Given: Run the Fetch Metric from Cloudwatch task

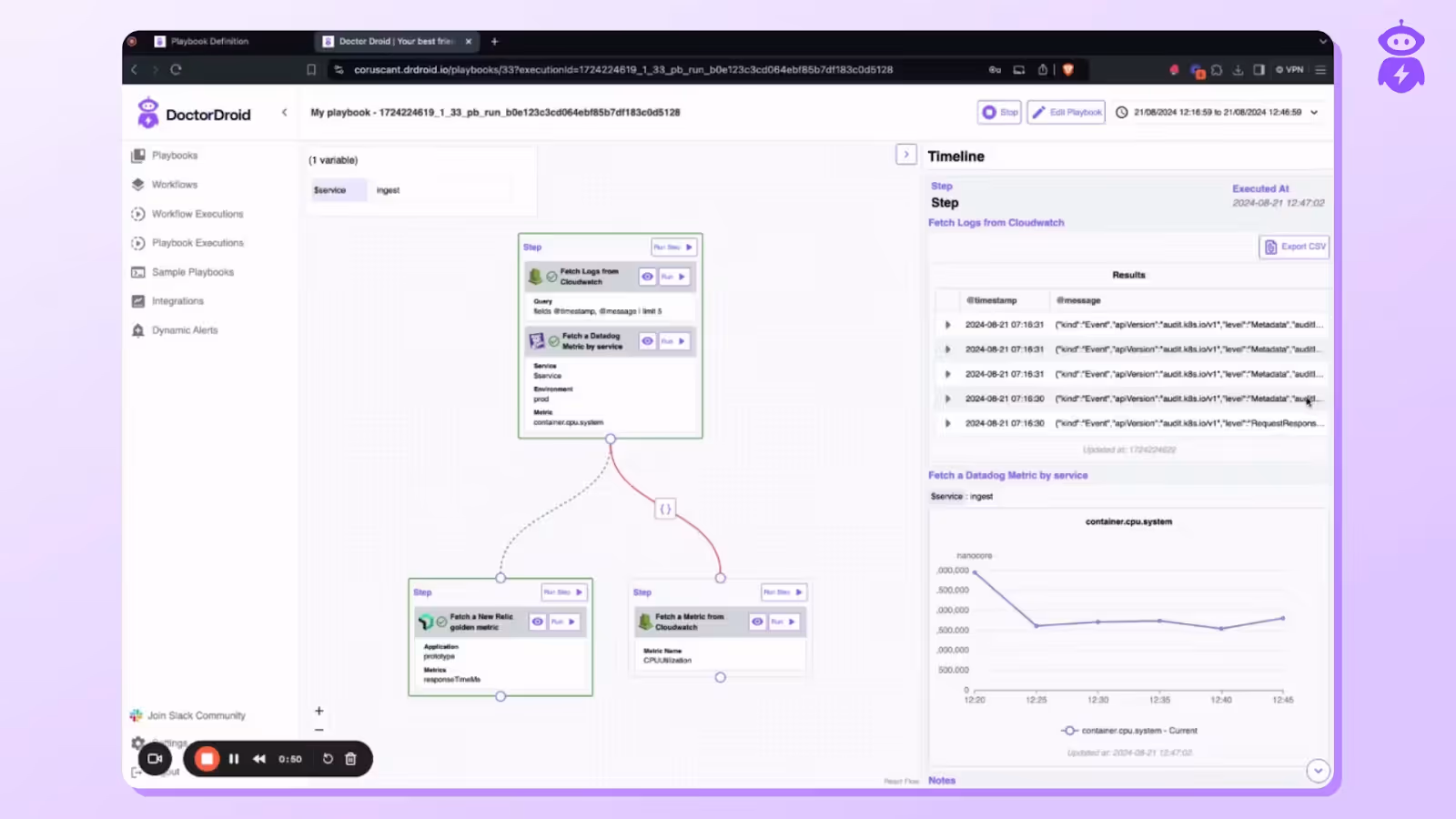Looking at the screenshot, I should coord(784,622).
